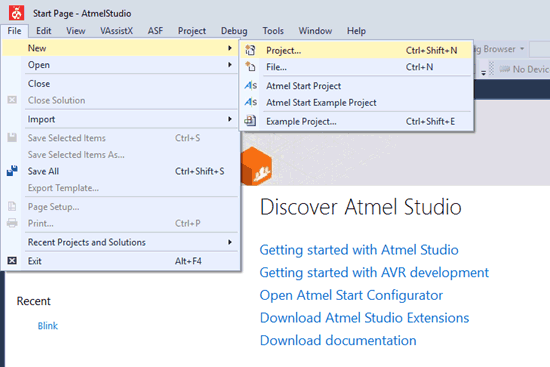Screen dimensions: 550x367
Task: Click the No Device toolbar button
Action: point(524,69)
